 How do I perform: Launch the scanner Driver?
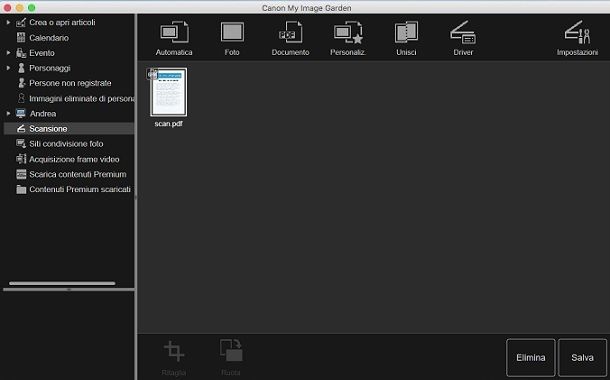point(463,38)
